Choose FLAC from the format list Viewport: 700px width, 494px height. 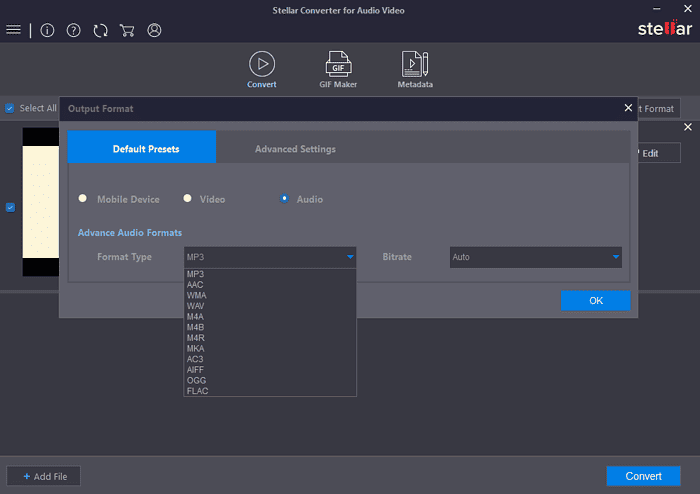(x=197, y=391)
